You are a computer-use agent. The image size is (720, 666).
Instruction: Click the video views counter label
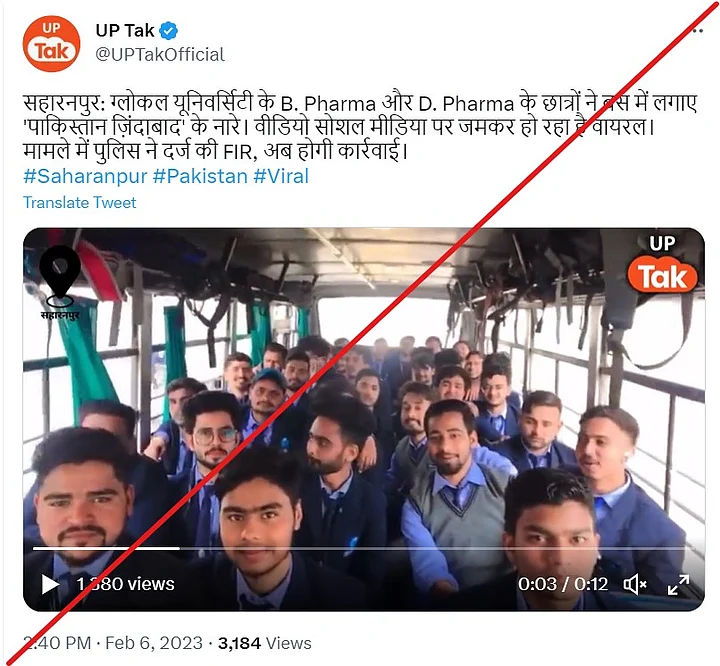[125, 584]
